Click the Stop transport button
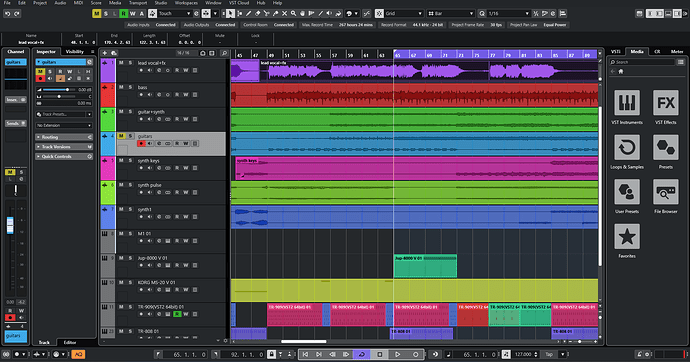690x362 pixels. pos(380,354)
